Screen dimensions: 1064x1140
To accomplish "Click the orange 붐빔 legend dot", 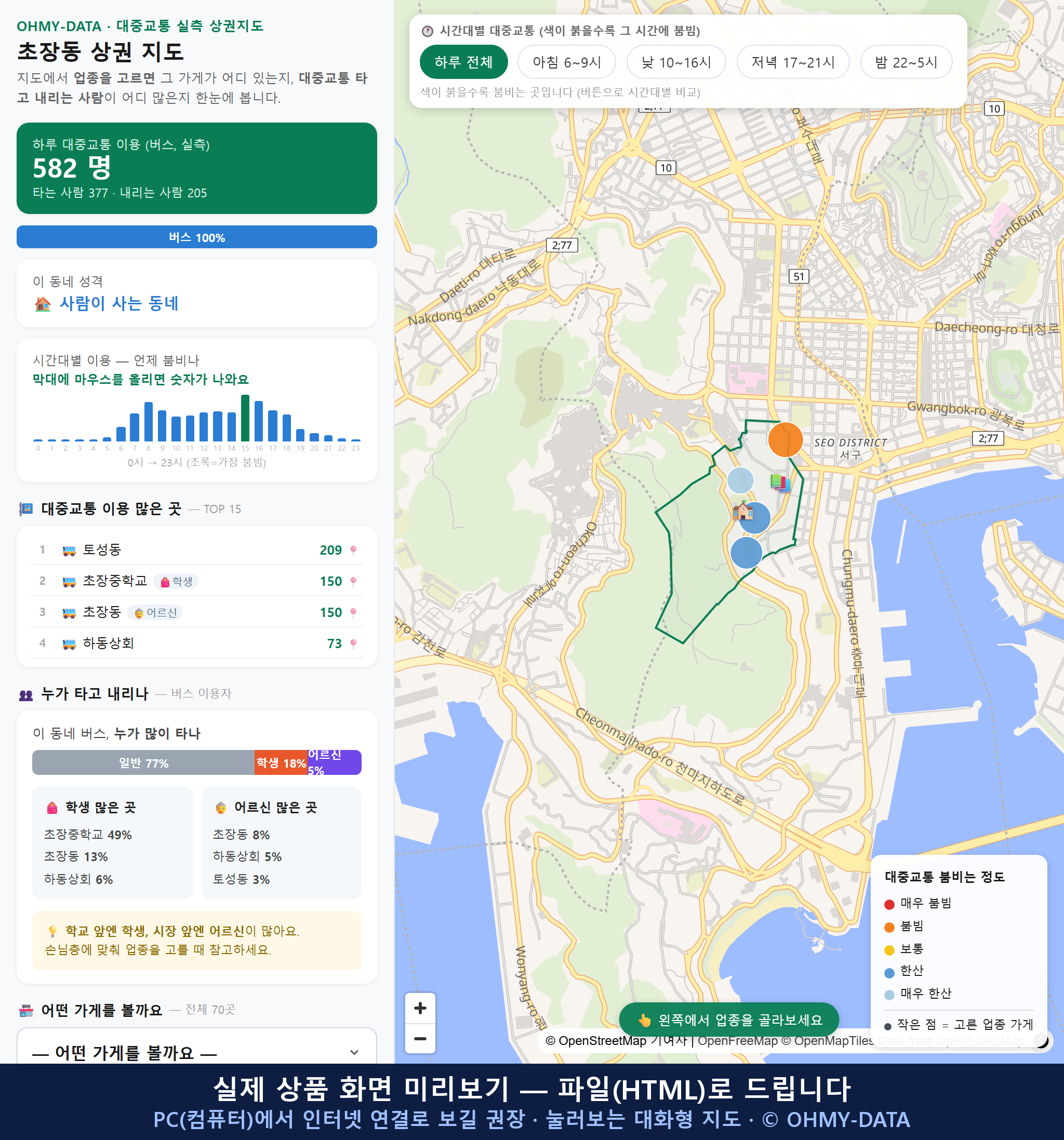I will coord(889,927).
